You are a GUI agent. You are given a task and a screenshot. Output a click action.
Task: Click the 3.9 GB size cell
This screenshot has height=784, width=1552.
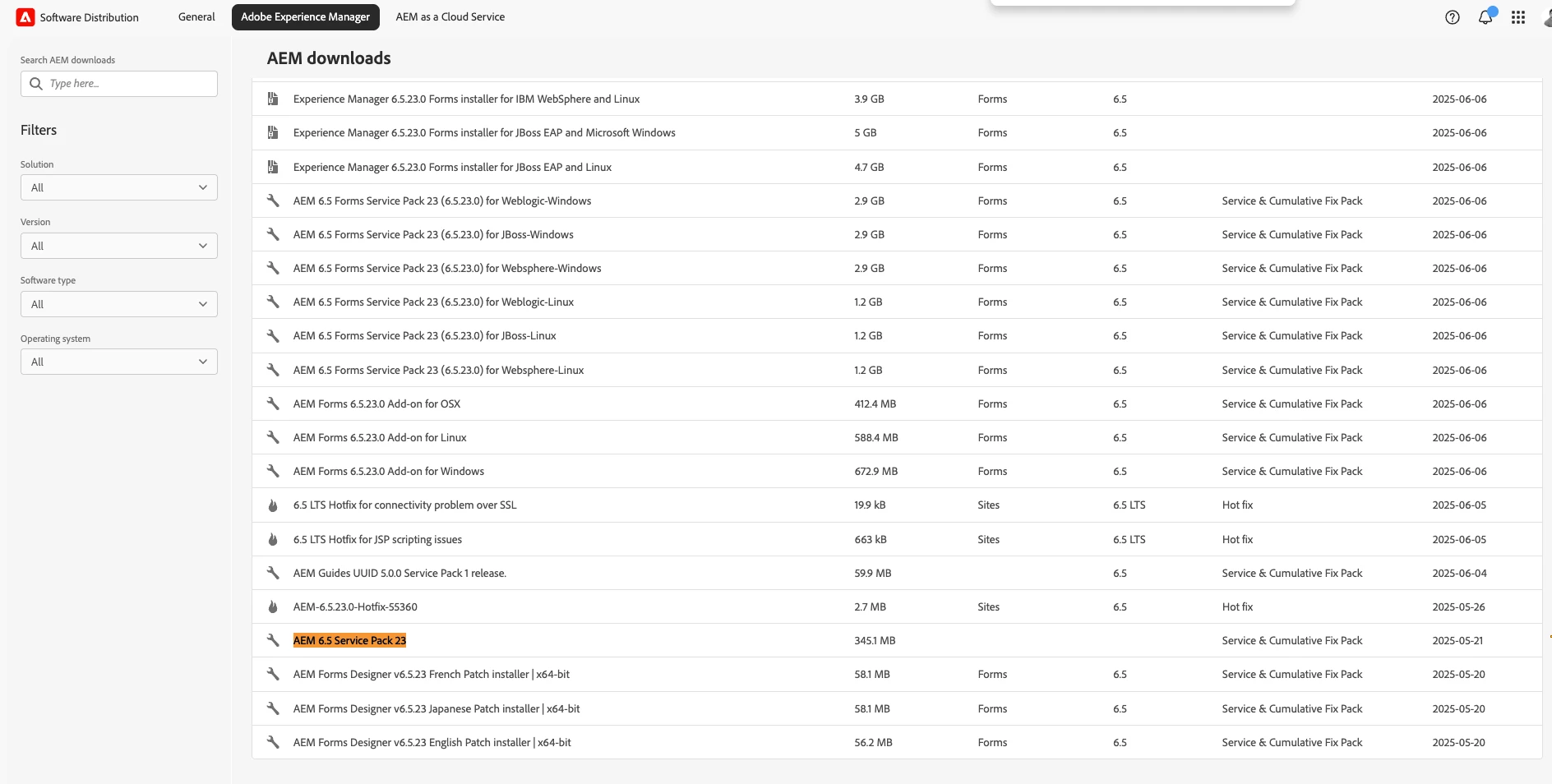click(869, 99)
